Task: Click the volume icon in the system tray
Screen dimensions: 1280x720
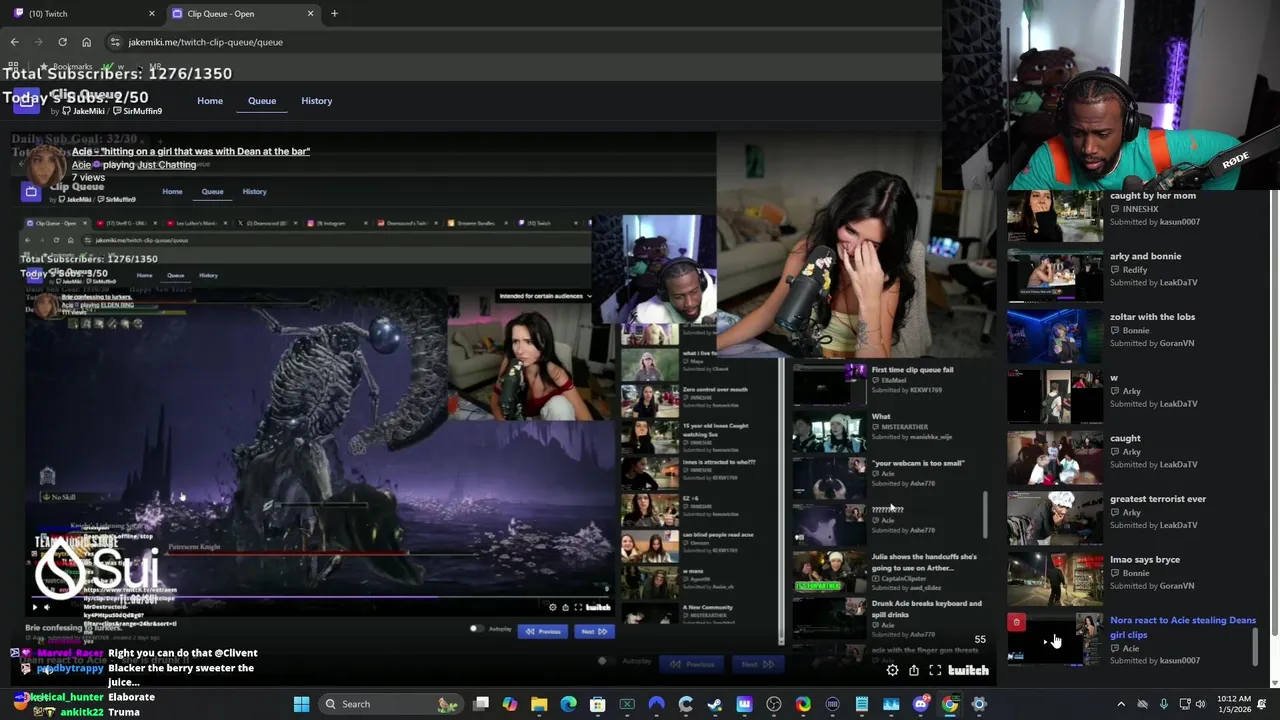Action: click(x=1200, y=704)
